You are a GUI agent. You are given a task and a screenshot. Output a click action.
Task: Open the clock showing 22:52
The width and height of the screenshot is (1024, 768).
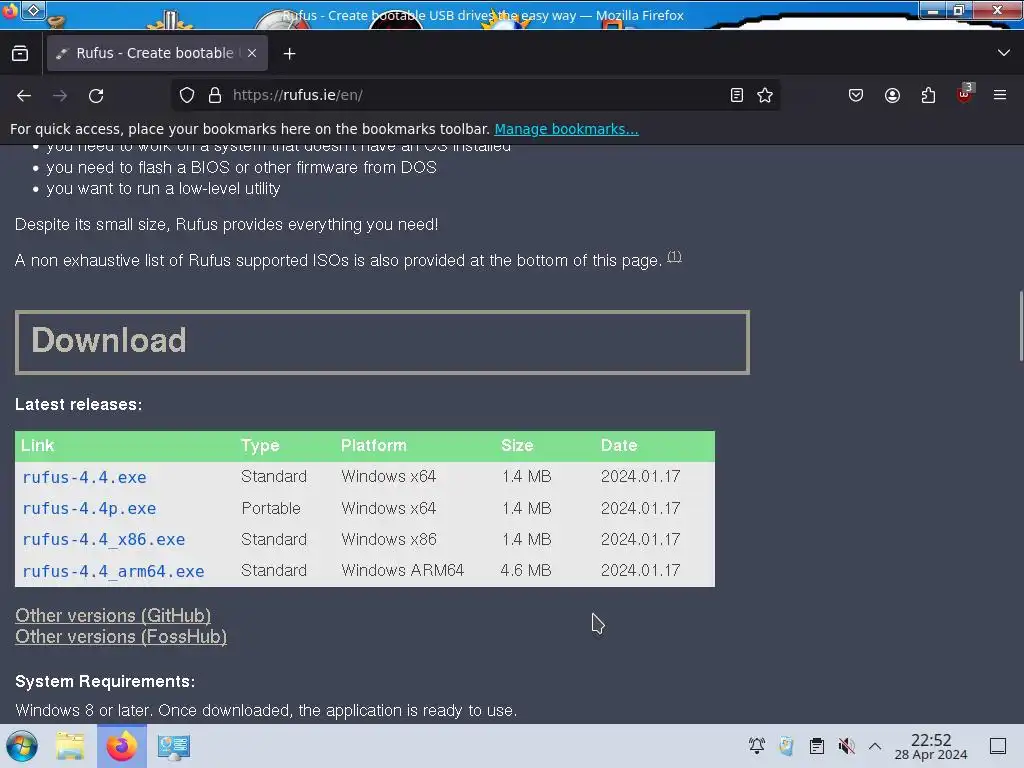(x=931, y=746)
